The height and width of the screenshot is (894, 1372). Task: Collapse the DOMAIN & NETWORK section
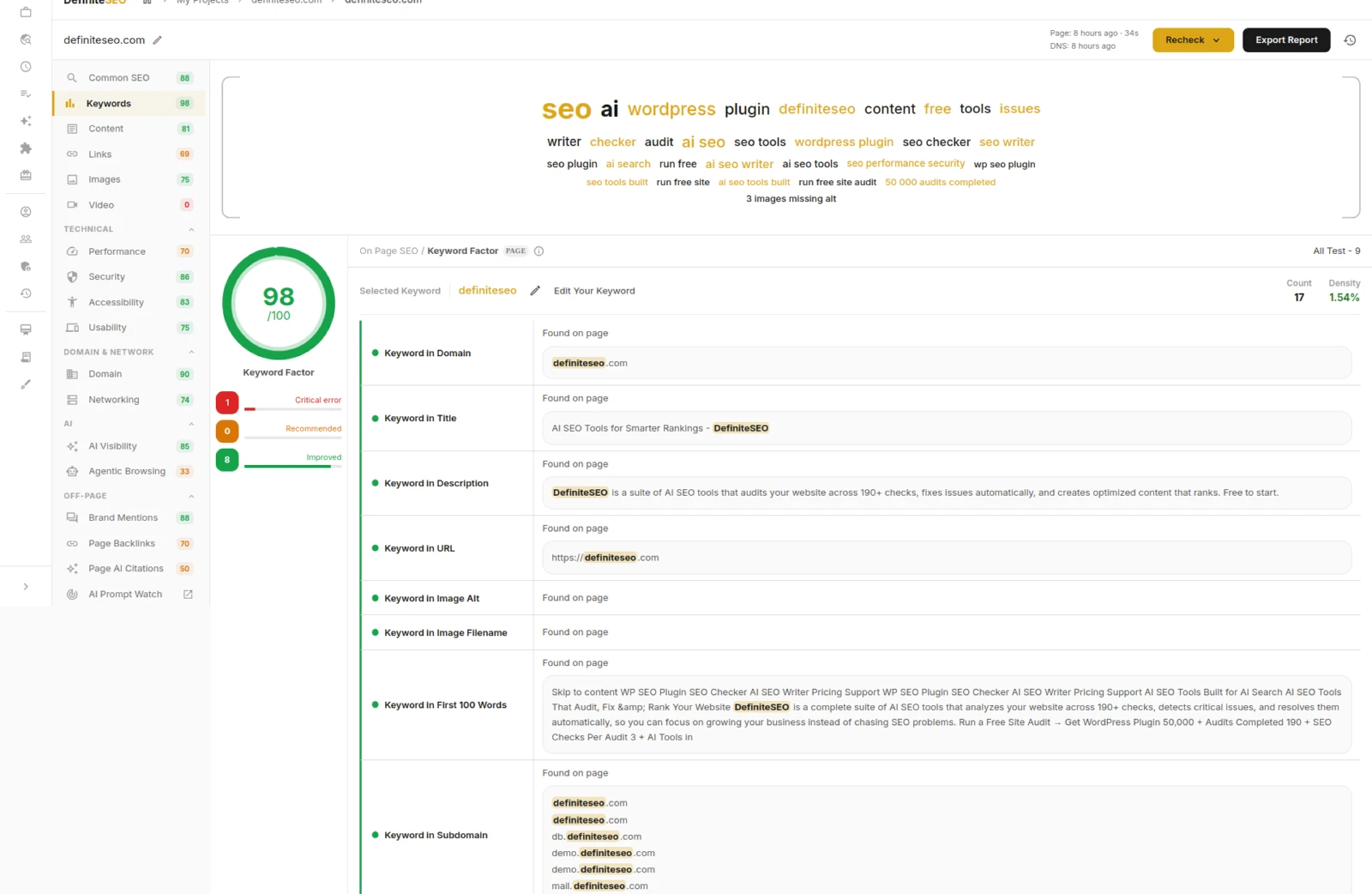[191, 353]
